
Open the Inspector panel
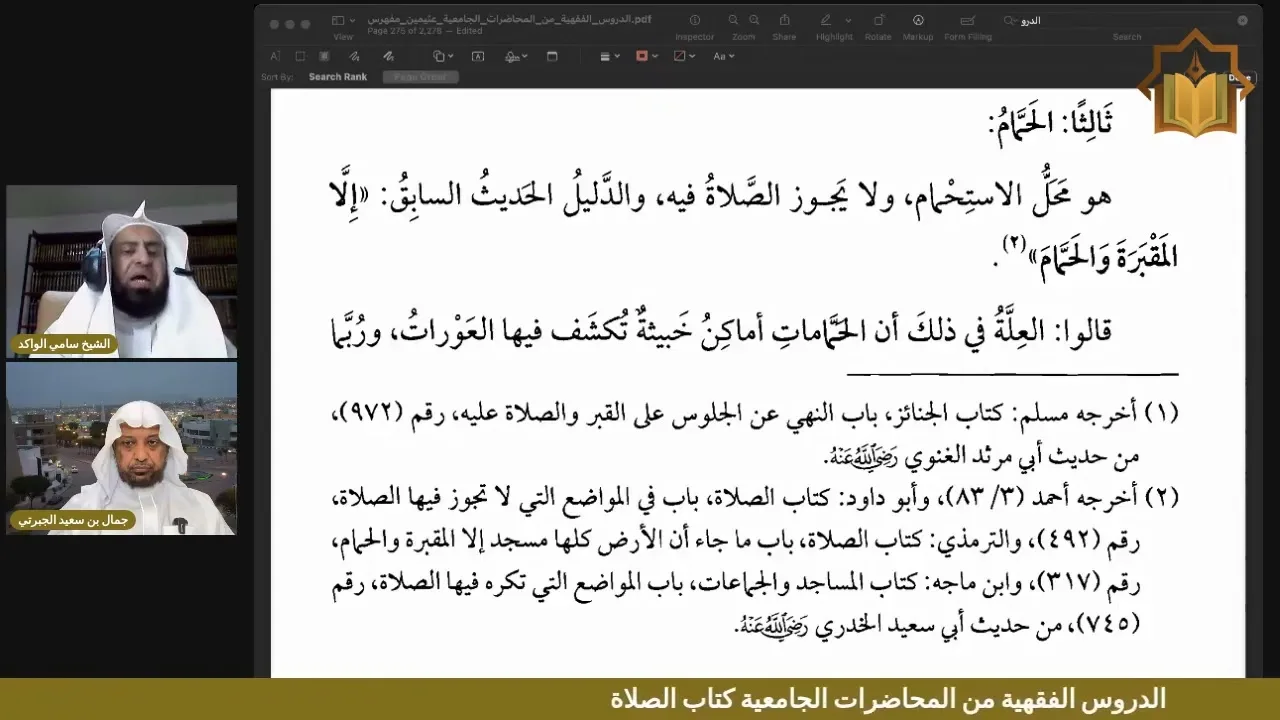[694, 20]
